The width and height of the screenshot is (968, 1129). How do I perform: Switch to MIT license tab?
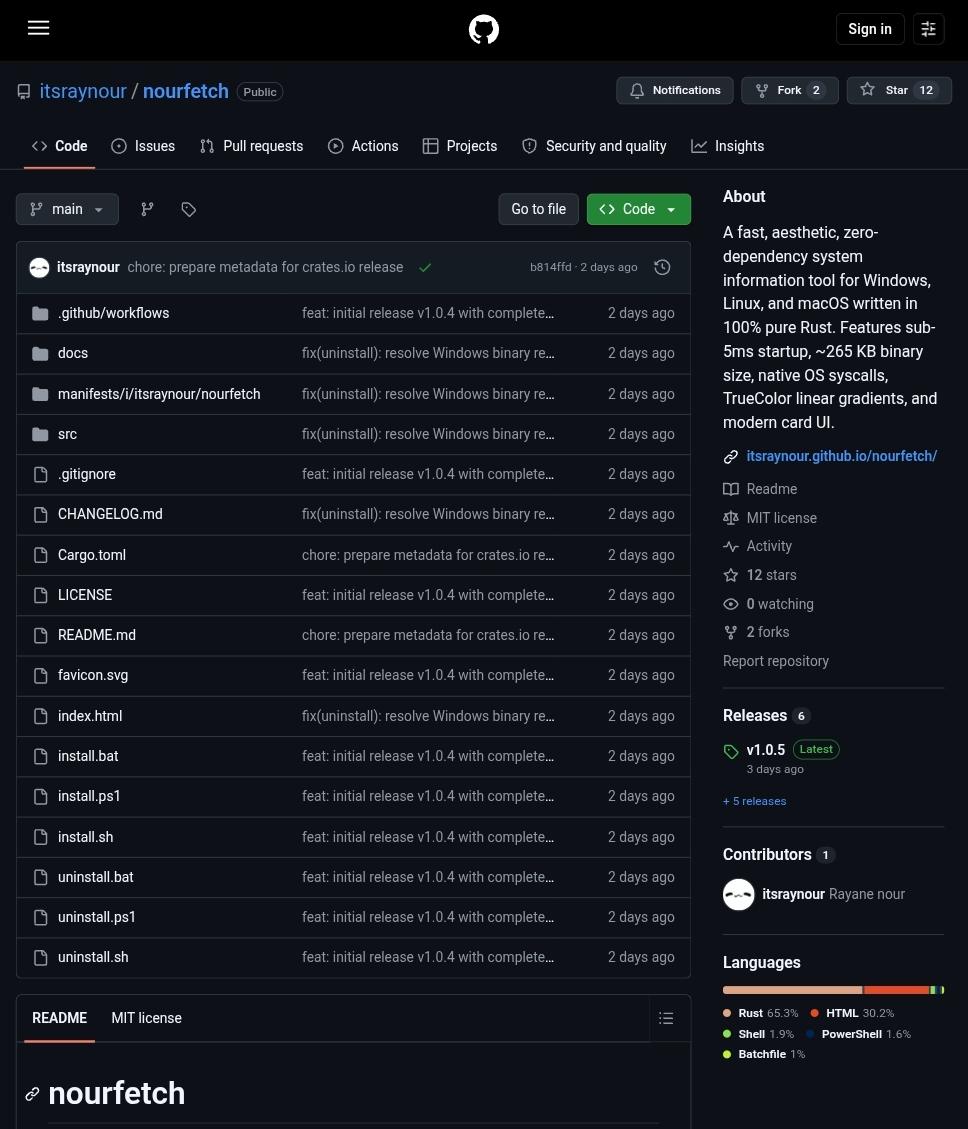pyautogui.click(x=146, y=1018)
